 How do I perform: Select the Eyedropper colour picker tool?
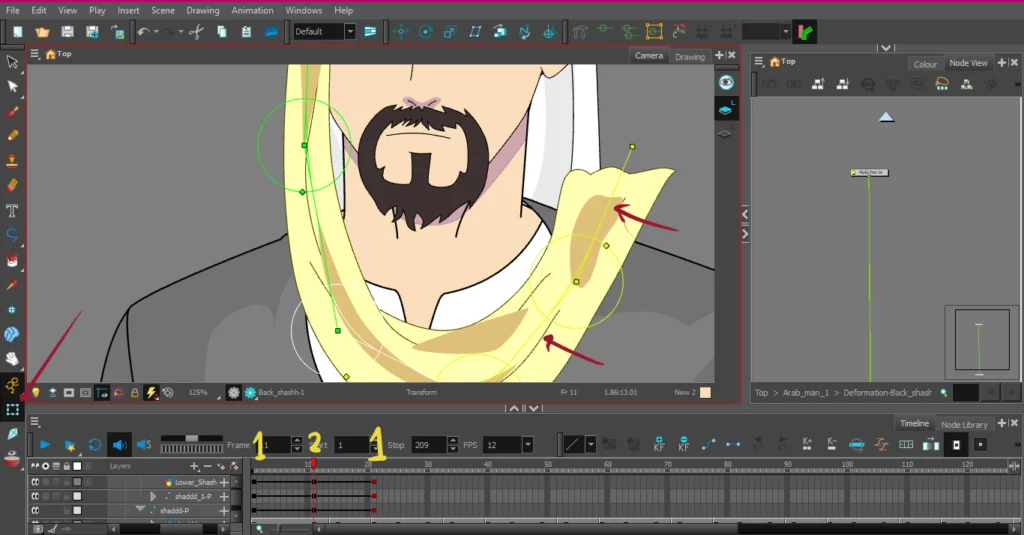(x=12, y=285)
